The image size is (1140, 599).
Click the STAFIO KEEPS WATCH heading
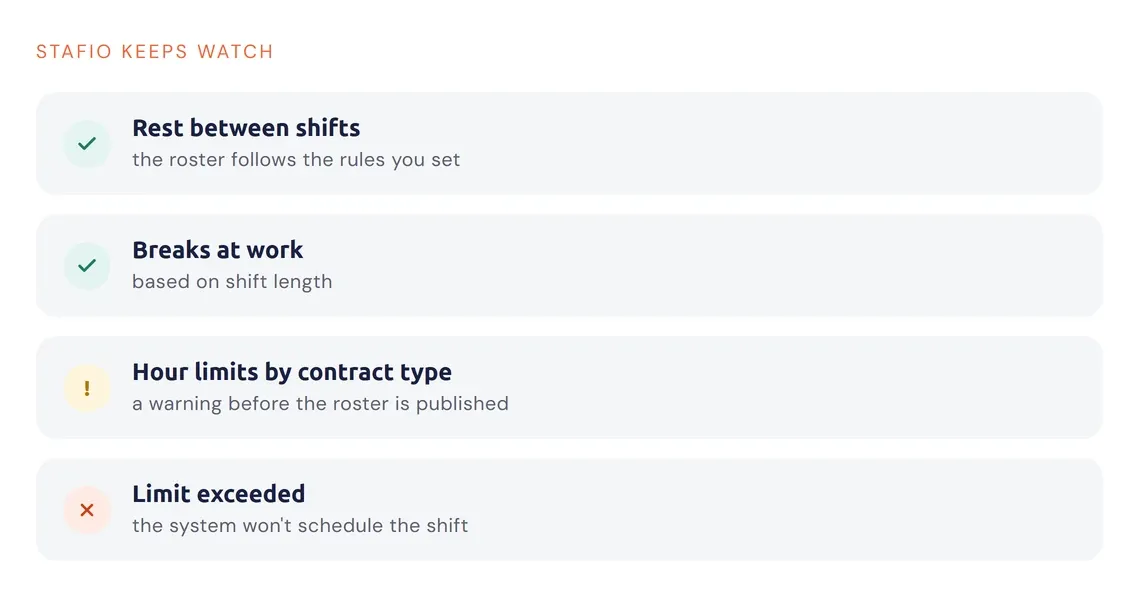155,52
